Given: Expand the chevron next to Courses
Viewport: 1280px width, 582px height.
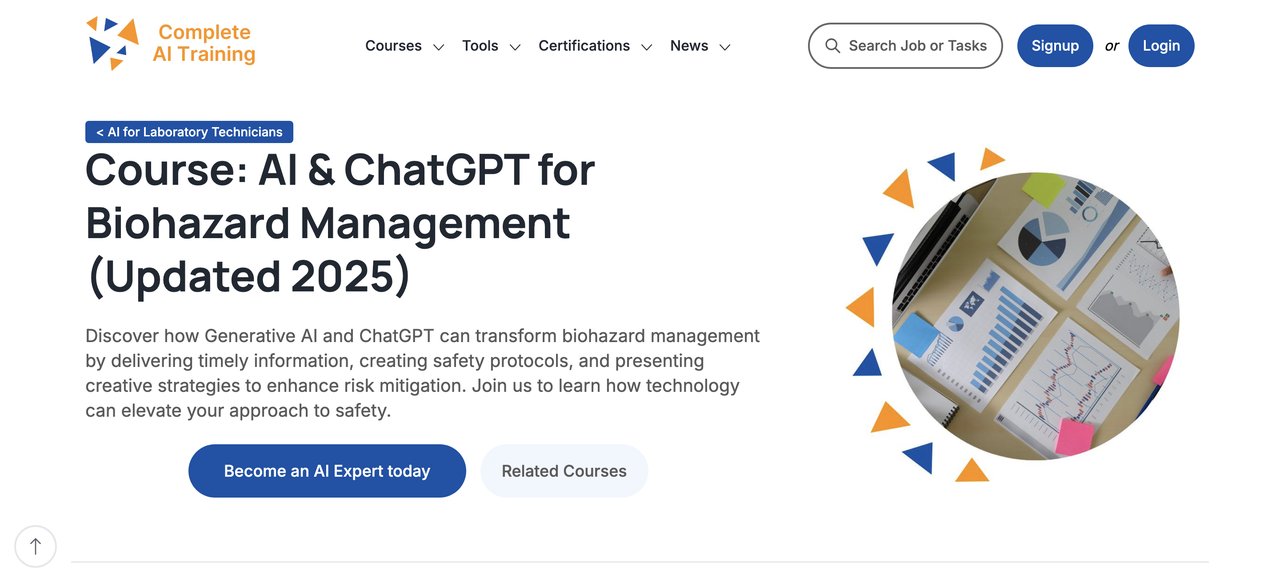Looking at the screenshot, I should pos(438,47).
